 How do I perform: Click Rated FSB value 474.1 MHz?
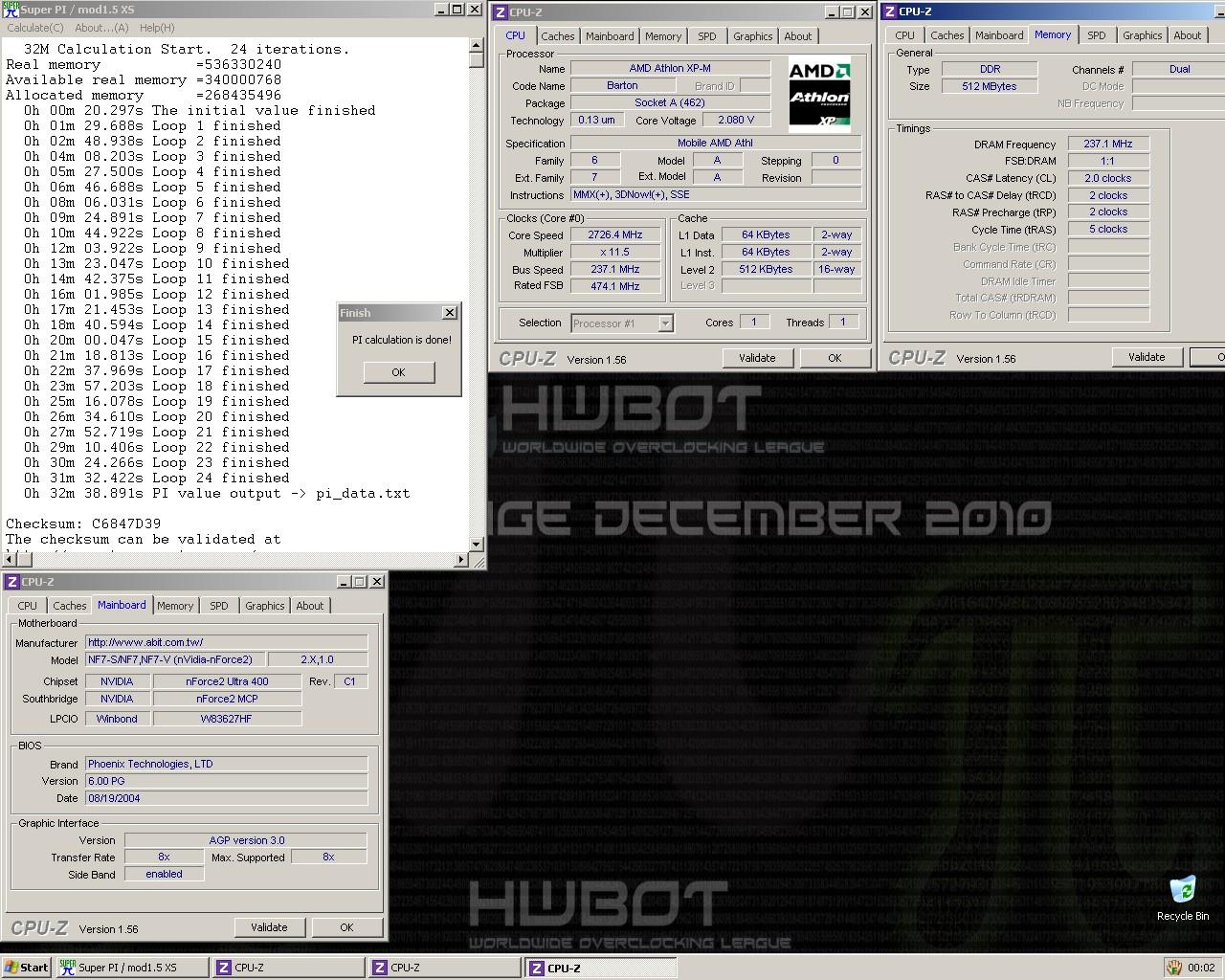click(x=615, y=286)
